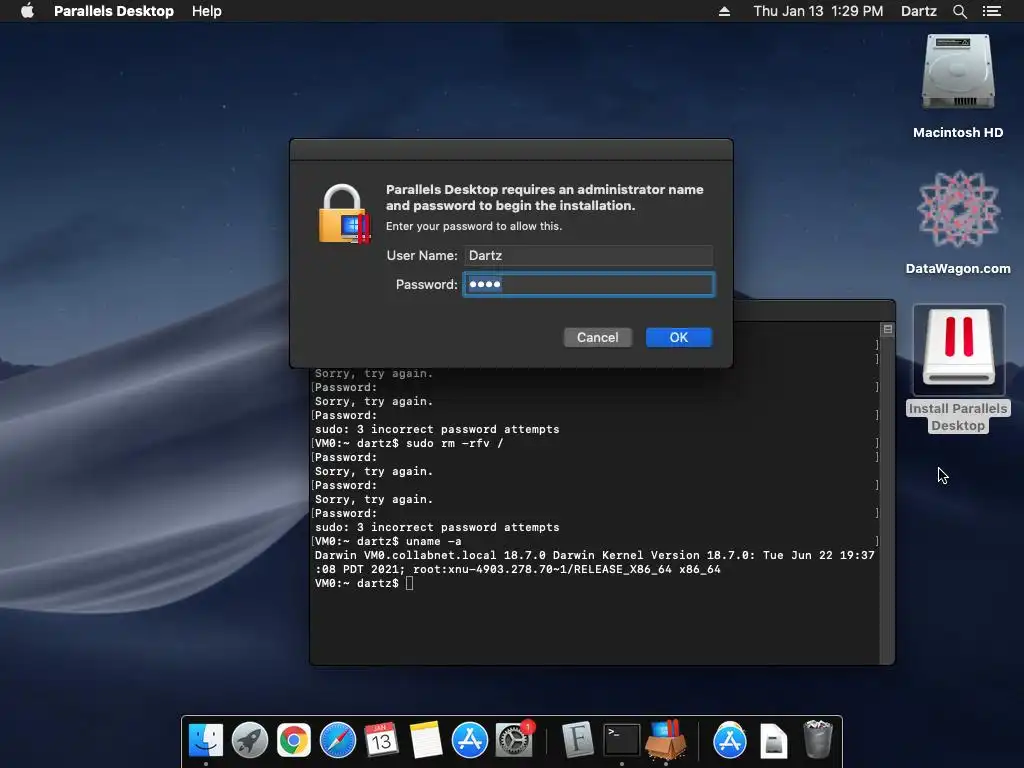
Task: Confirm the password with OK
Action: 679,338
